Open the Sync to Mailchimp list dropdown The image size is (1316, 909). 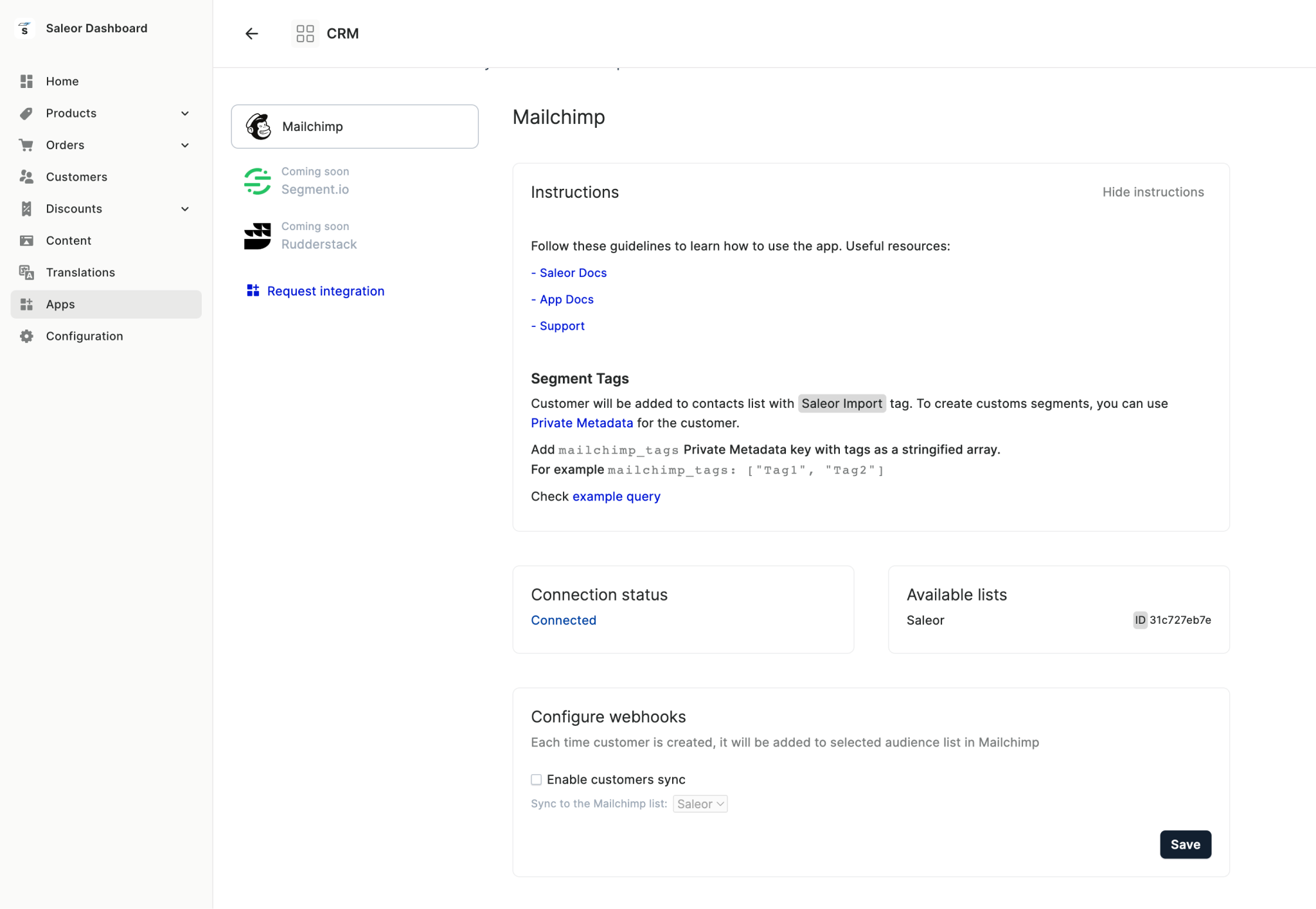click(x=699, y=803)
